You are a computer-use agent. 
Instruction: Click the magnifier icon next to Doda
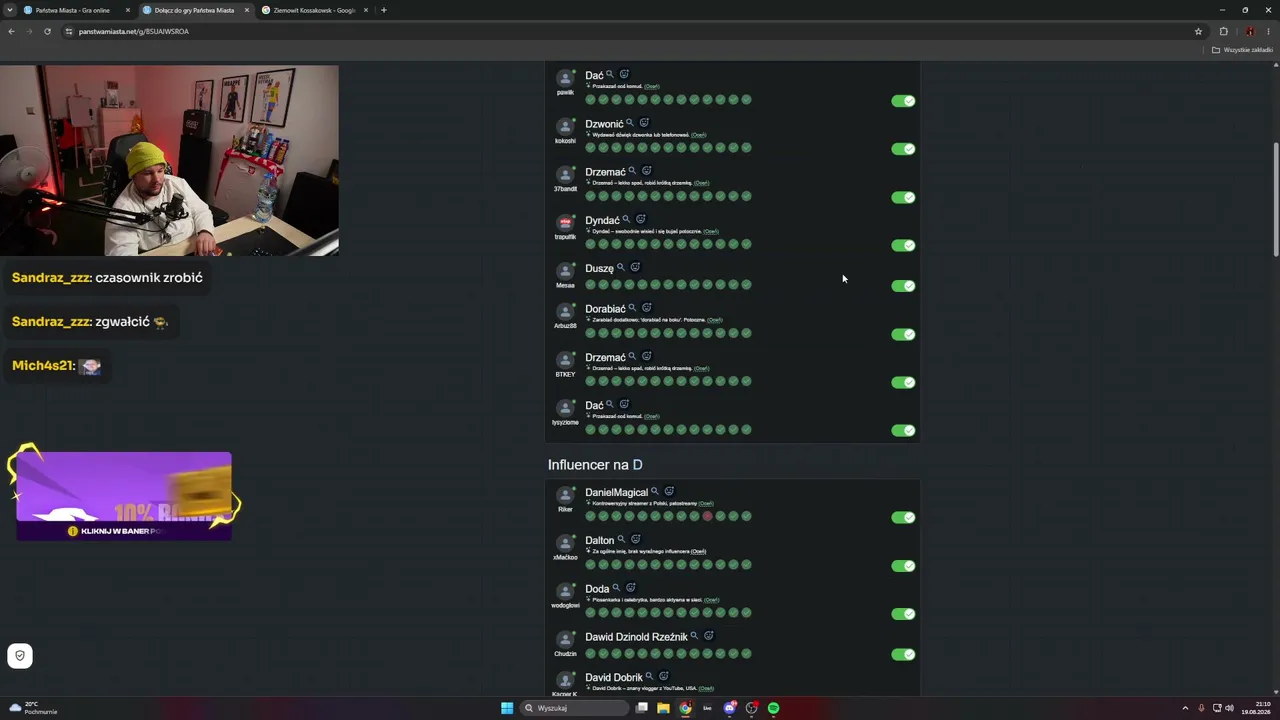coord(616,588)
